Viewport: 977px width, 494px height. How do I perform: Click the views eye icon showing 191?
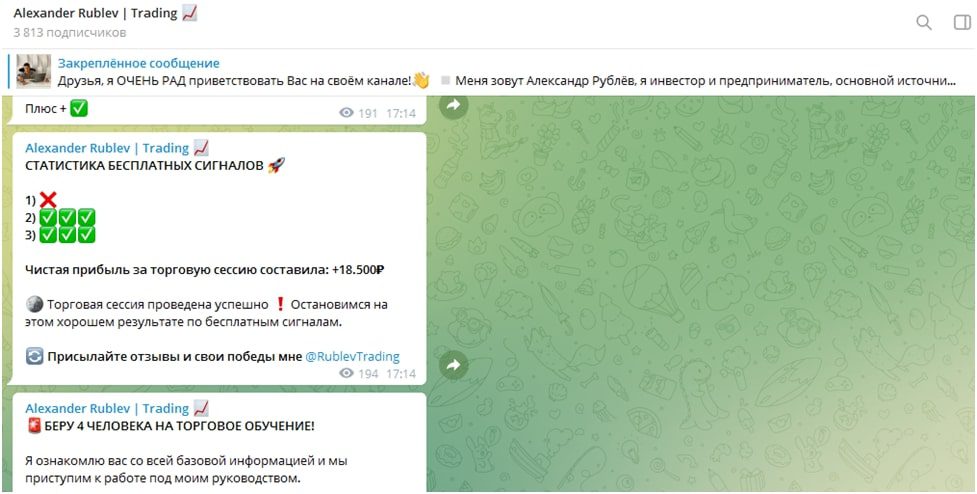[x=346, y=113]
